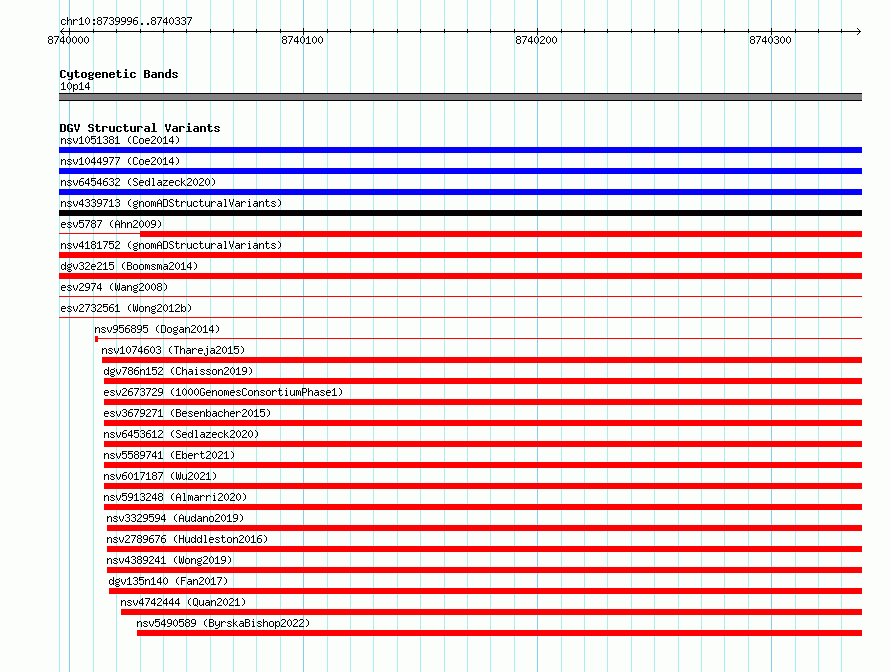This screenshot has height=672, width=890.
Task: Open nsv6453612 (Sedlazeck2020) label
Action: (x=181, y=434)
